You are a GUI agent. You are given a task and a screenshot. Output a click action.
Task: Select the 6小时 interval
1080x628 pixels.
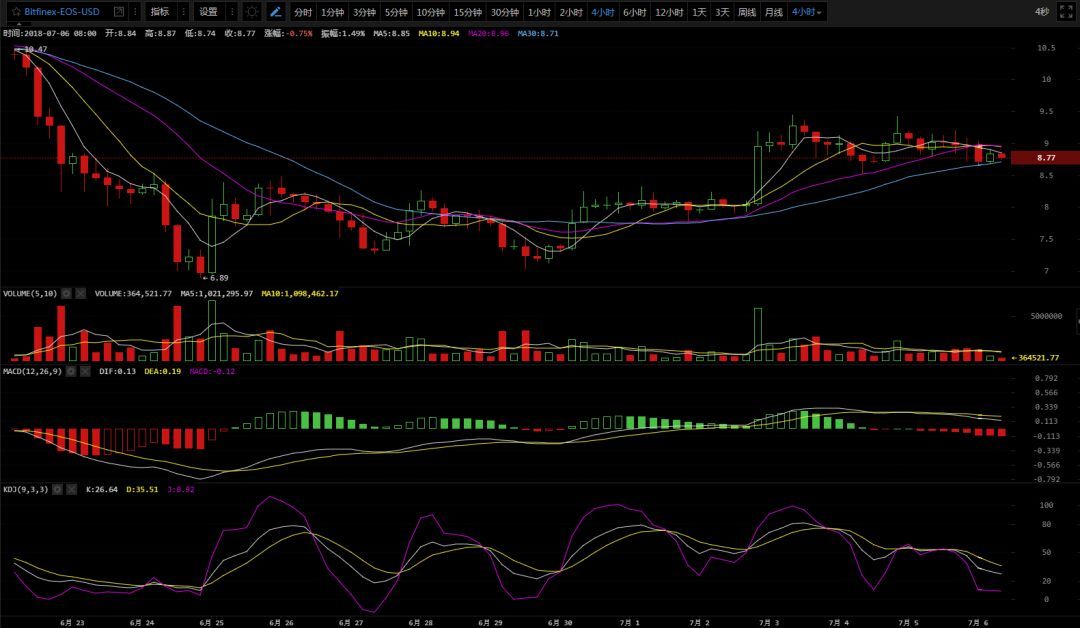click(x=634, y=12)
